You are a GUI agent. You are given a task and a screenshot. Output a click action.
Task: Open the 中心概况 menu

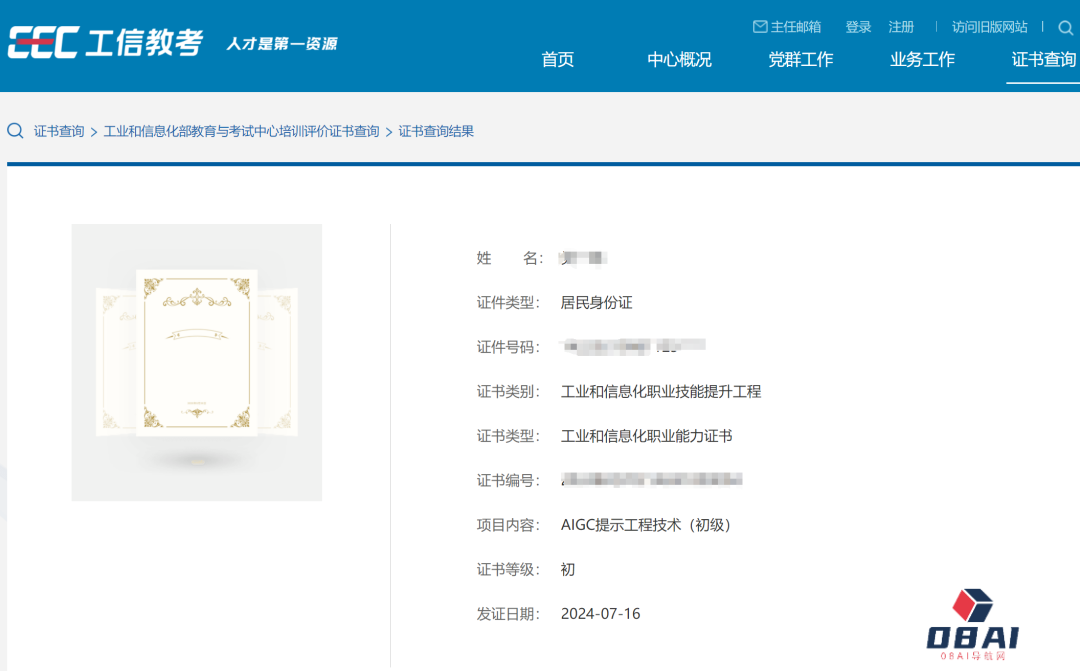pyautogui.click(x=679, y=60)
